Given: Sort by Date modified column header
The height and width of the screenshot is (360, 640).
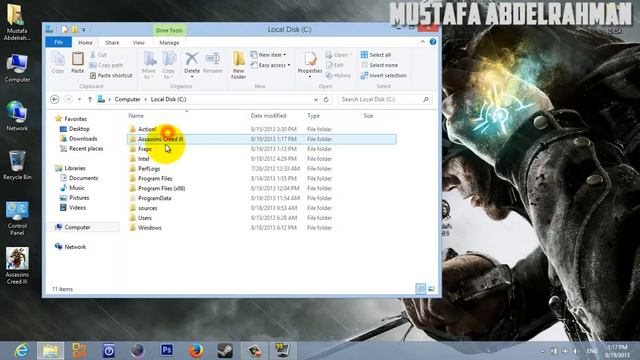Looking at the screenshot, I should [268, 116].
